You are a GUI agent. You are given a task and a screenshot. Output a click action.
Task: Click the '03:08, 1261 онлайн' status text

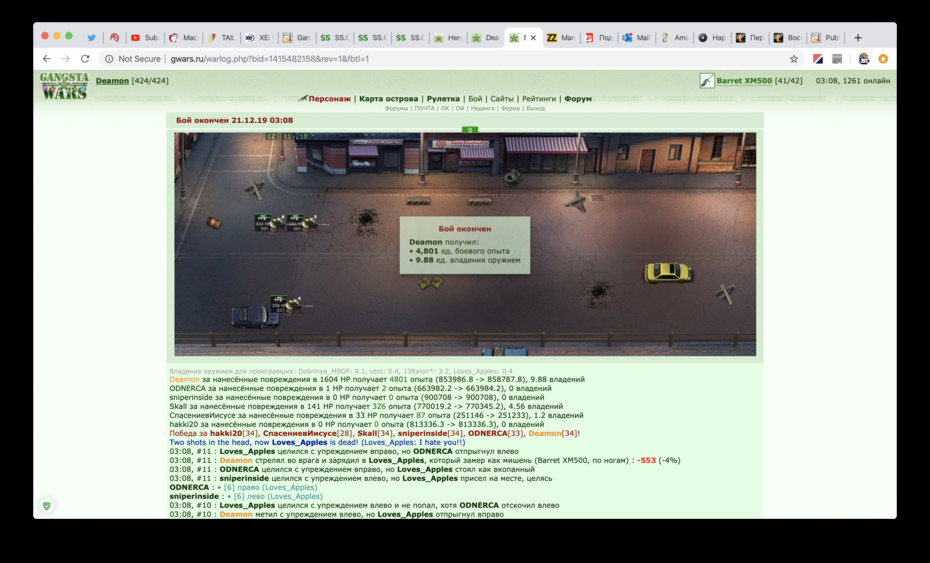pyautogui.click(x=852, y=81)
